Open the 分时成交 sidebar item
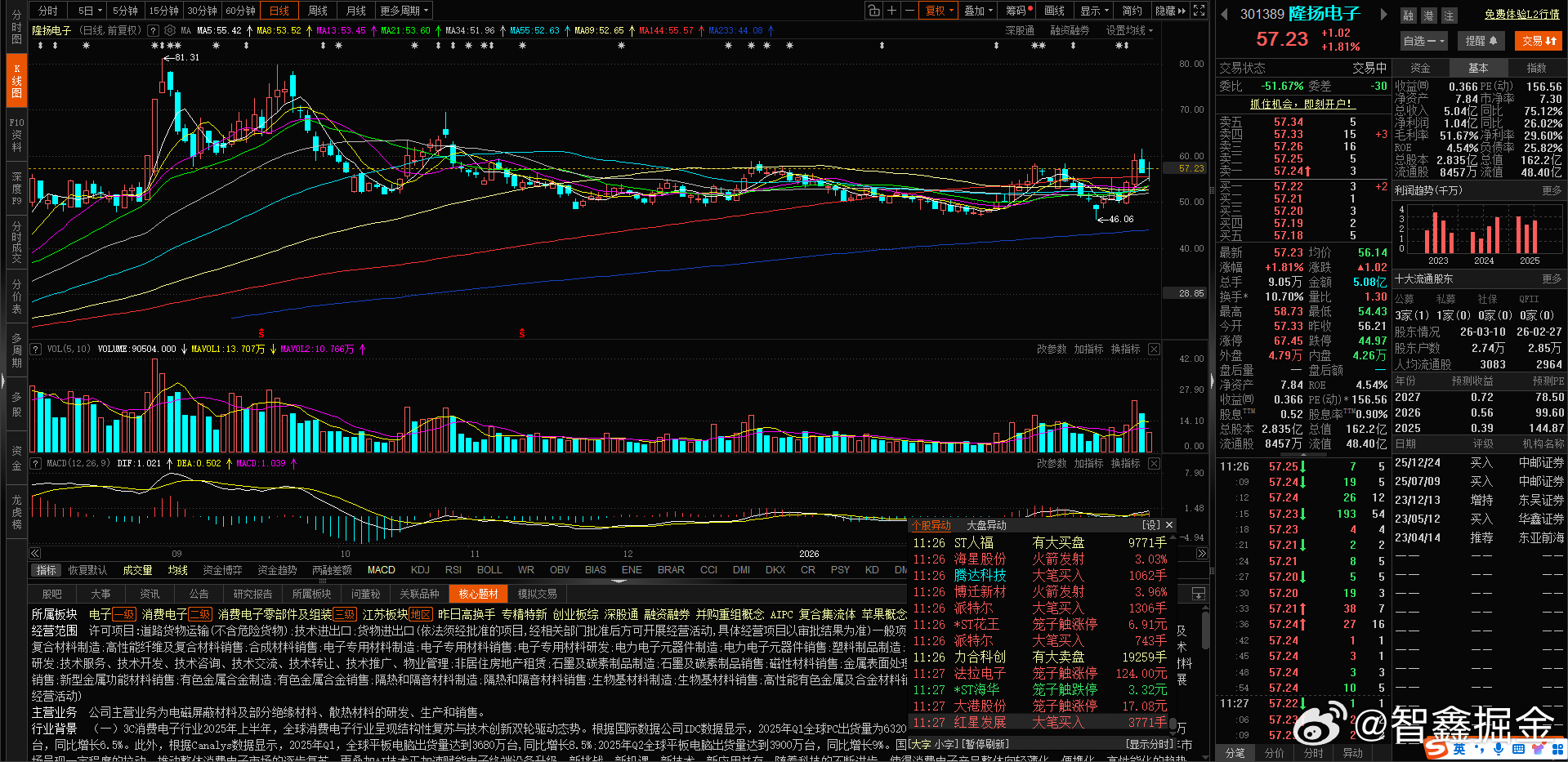Viewport: 1568px width, 762px height. coord(16,241)
